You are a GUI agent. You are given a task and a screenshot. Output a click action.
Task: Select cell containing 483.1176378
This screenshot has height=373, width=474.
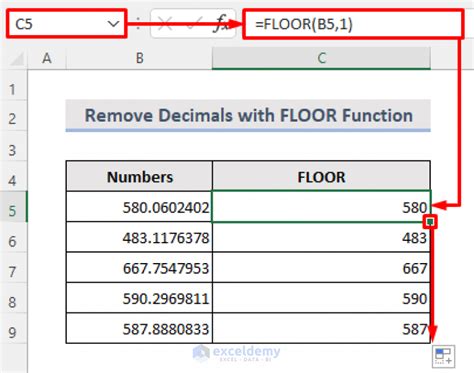click(x=139, y=237)
